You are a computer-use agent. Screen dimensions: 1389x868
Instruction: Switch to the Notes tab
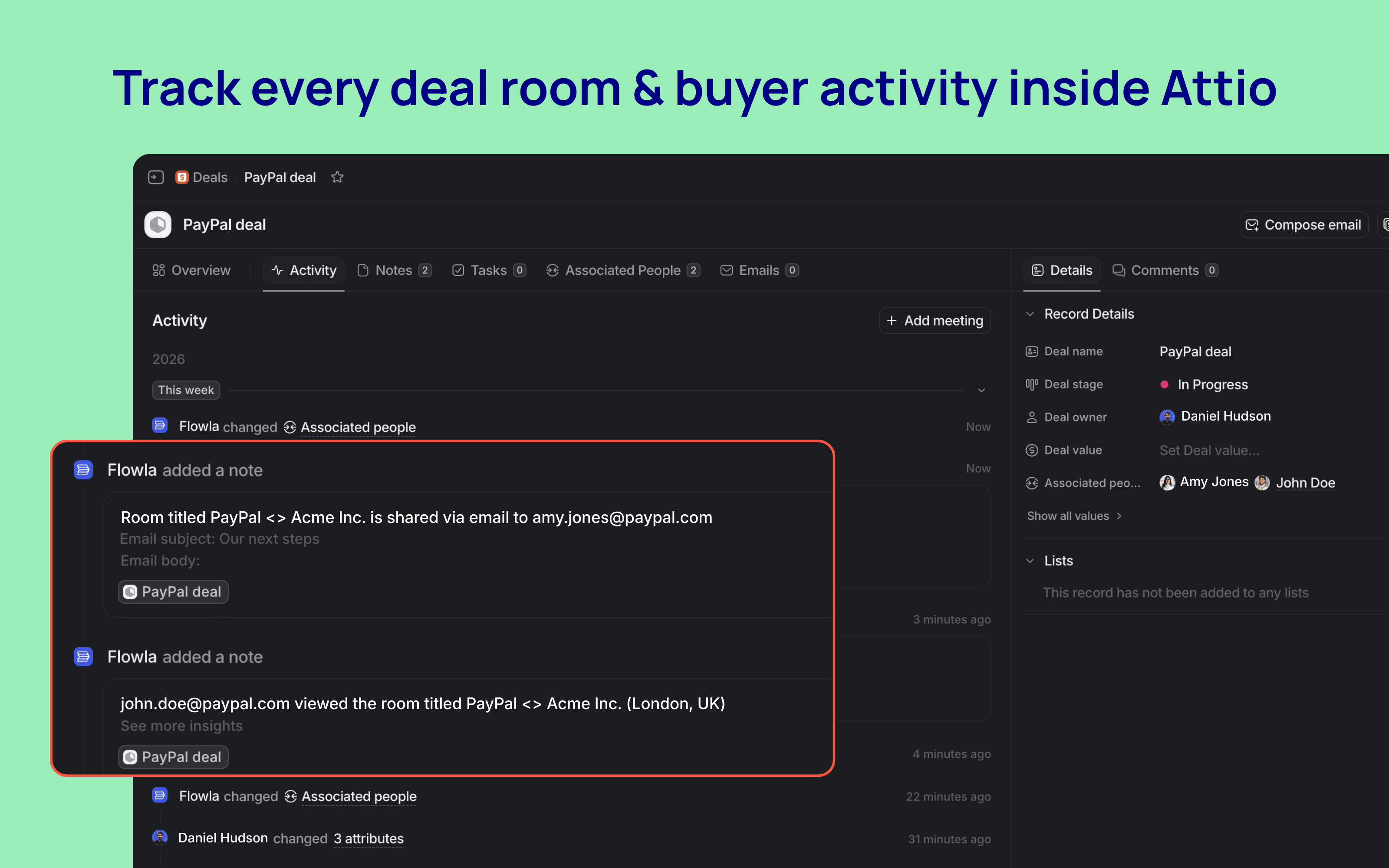[x=394, y=270]
